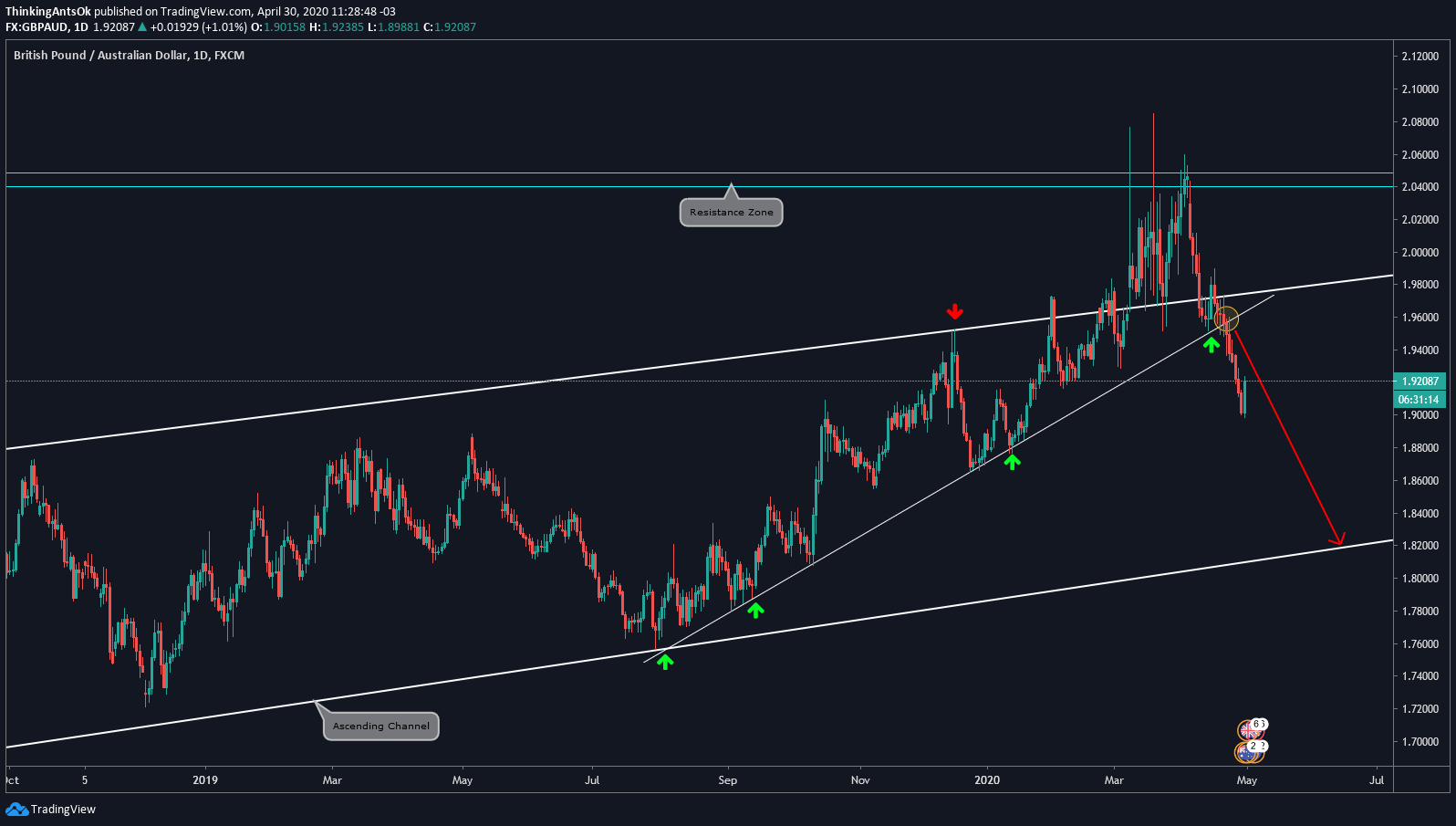Select the orange circle at trendline break

pos(1227,319)
